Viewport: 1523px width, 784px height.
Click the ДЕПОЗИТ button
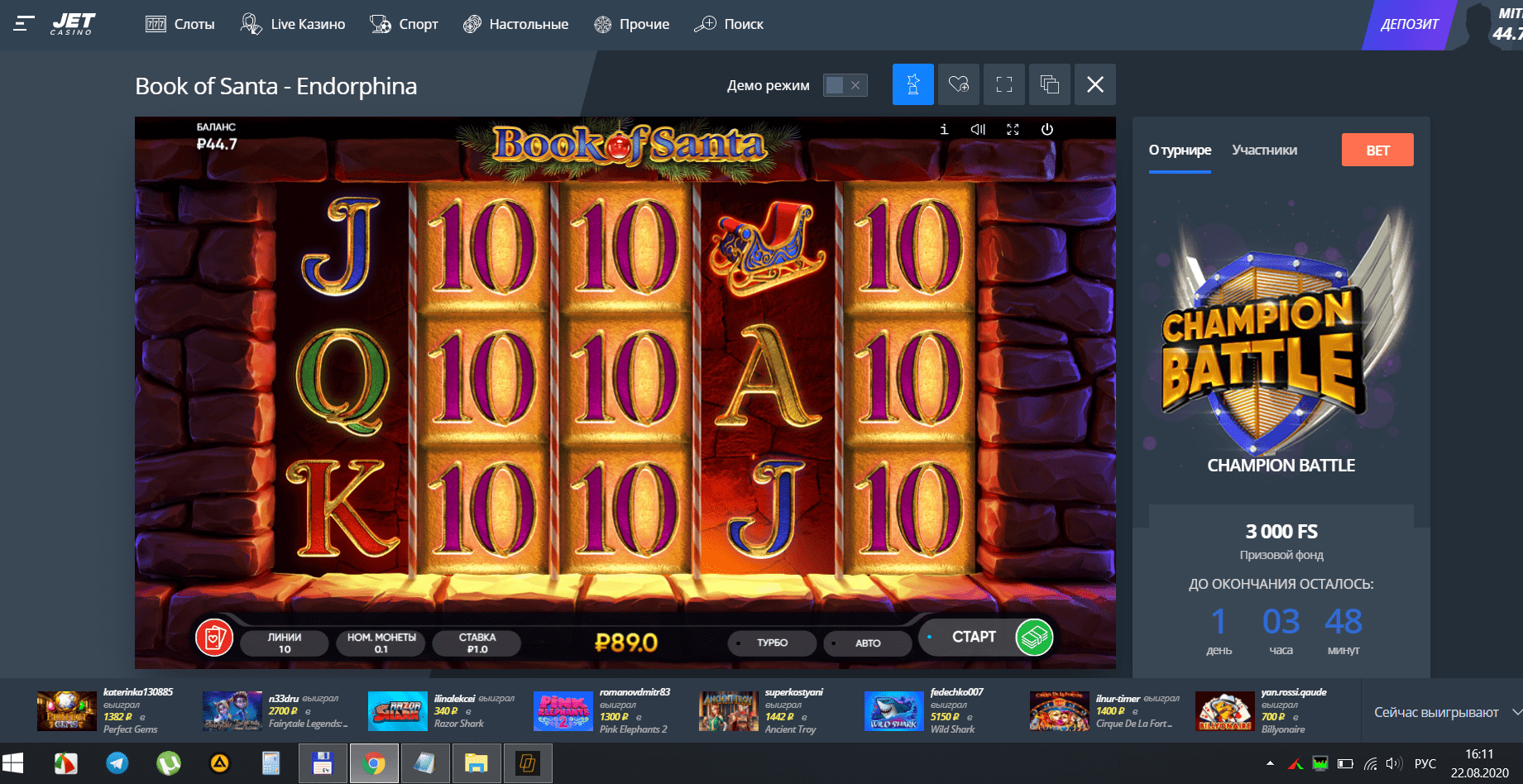pos(1409,25)
